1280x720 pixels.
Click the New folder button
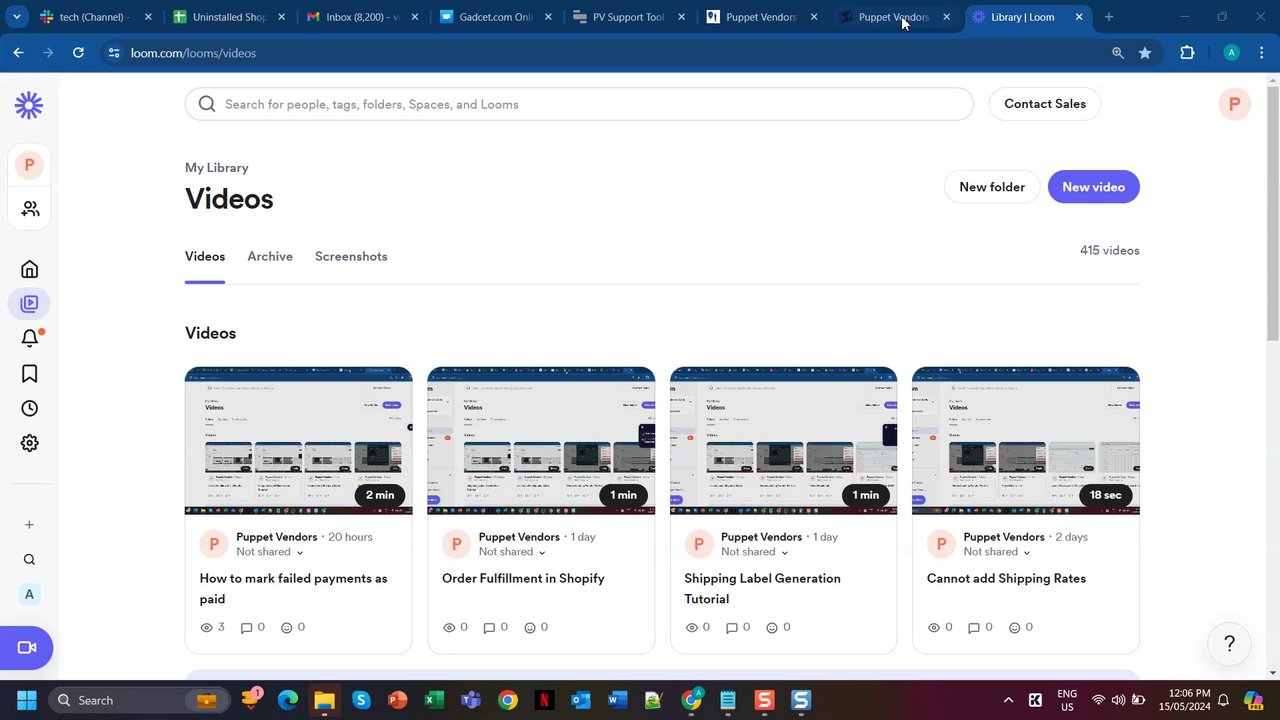click(x=992, y=187)
